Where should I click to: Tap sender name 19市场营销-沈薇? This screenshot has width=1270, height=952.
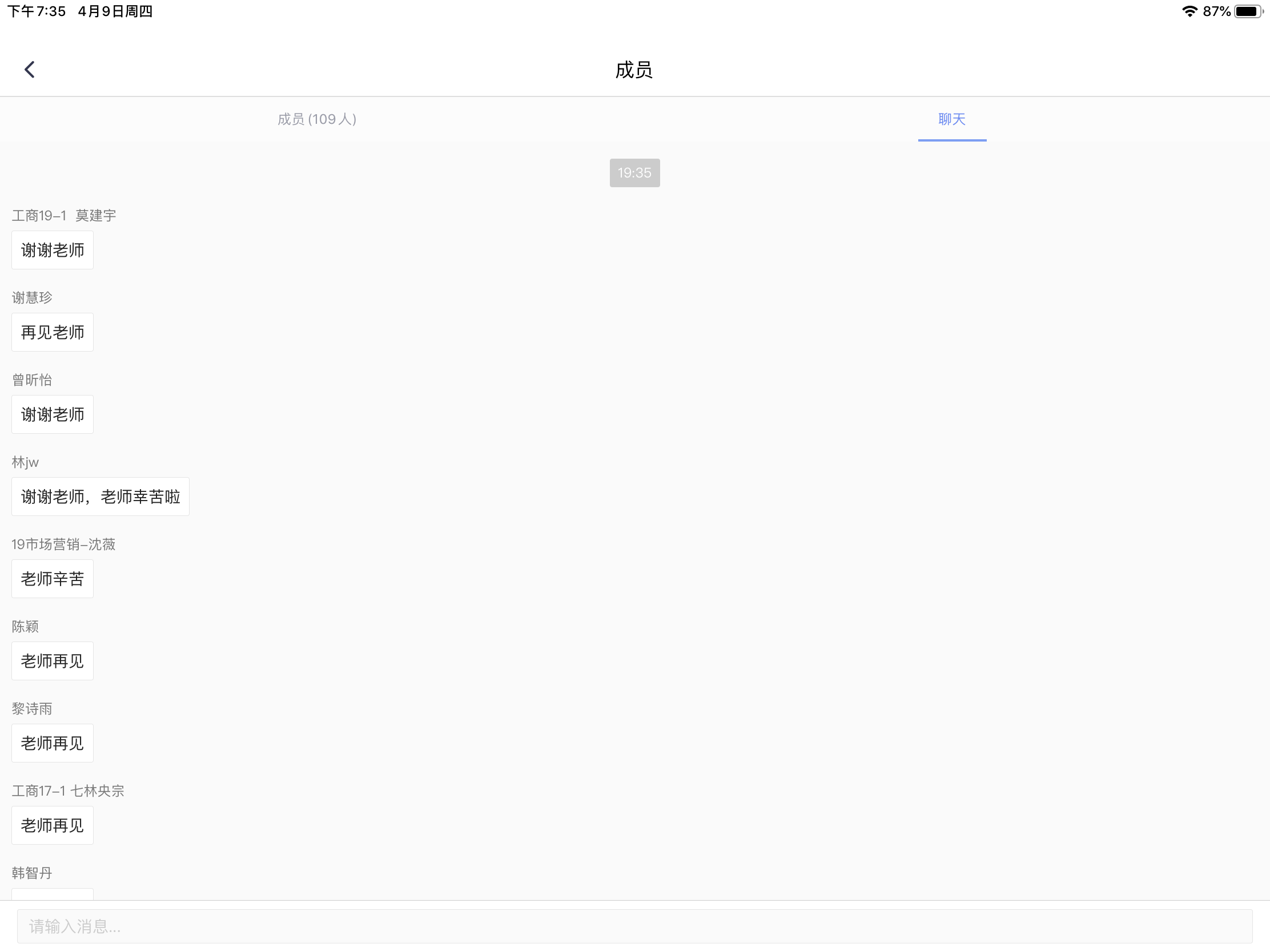[x=64, y=544]
